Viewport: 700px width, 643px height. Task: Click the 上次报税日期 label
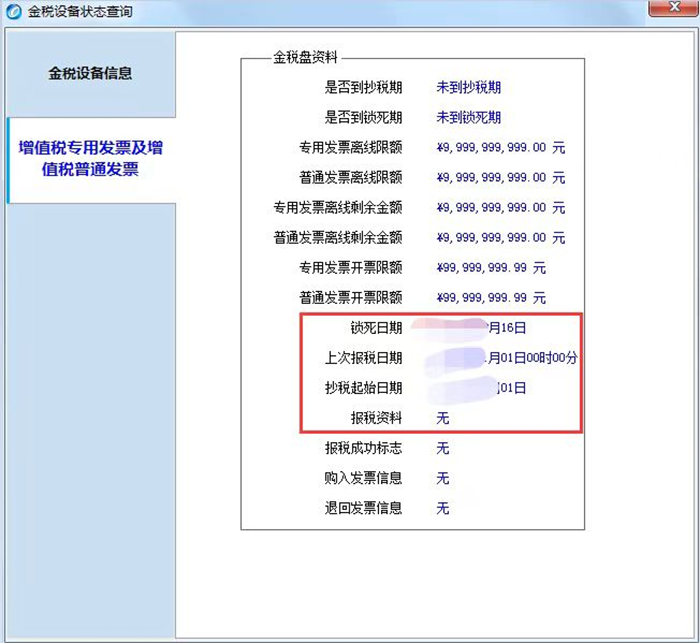[363, 358]
